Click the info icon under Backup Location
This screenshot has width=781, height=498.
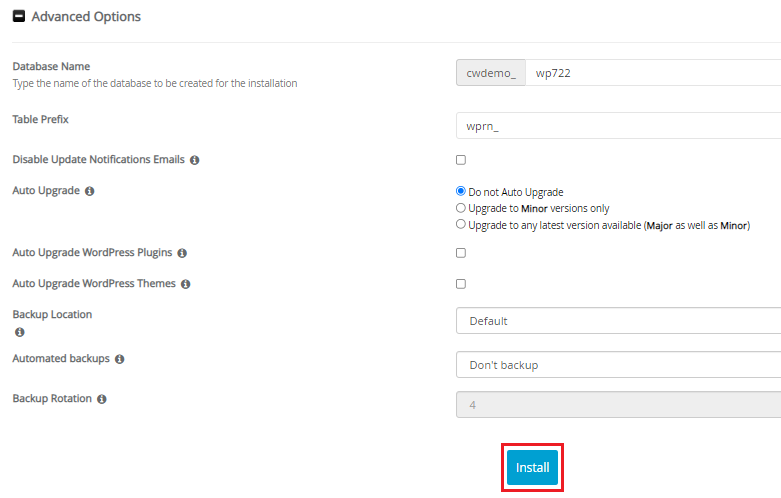point(19,332)
